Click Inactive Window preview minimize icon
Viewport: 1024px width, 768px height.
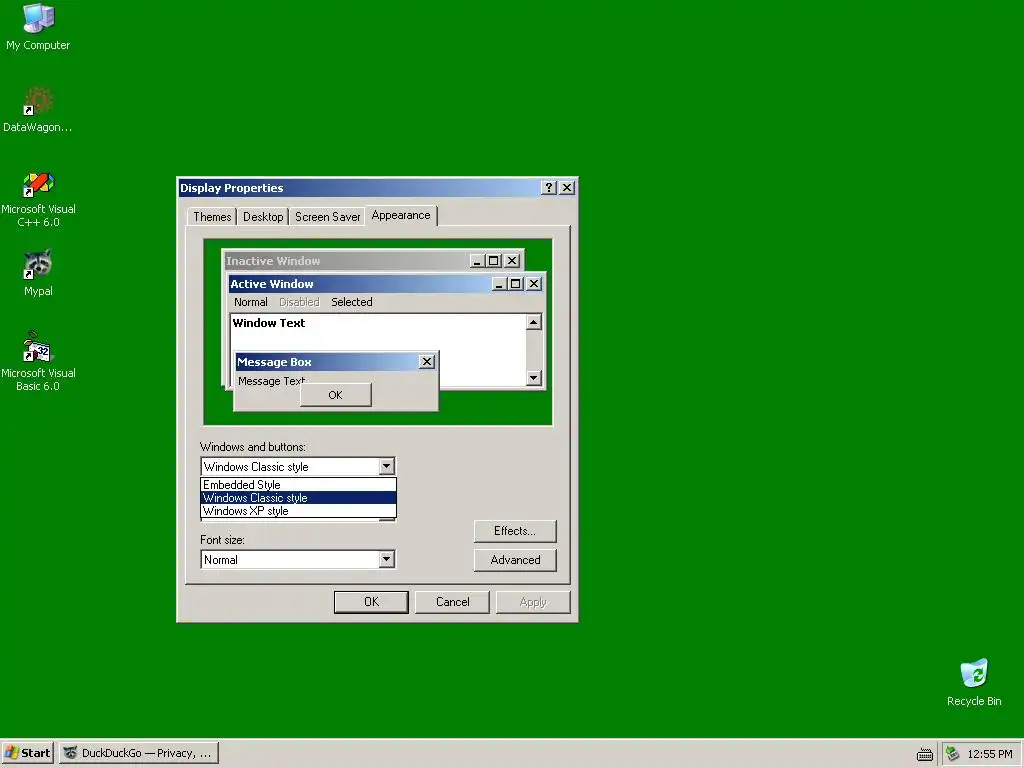477,261
